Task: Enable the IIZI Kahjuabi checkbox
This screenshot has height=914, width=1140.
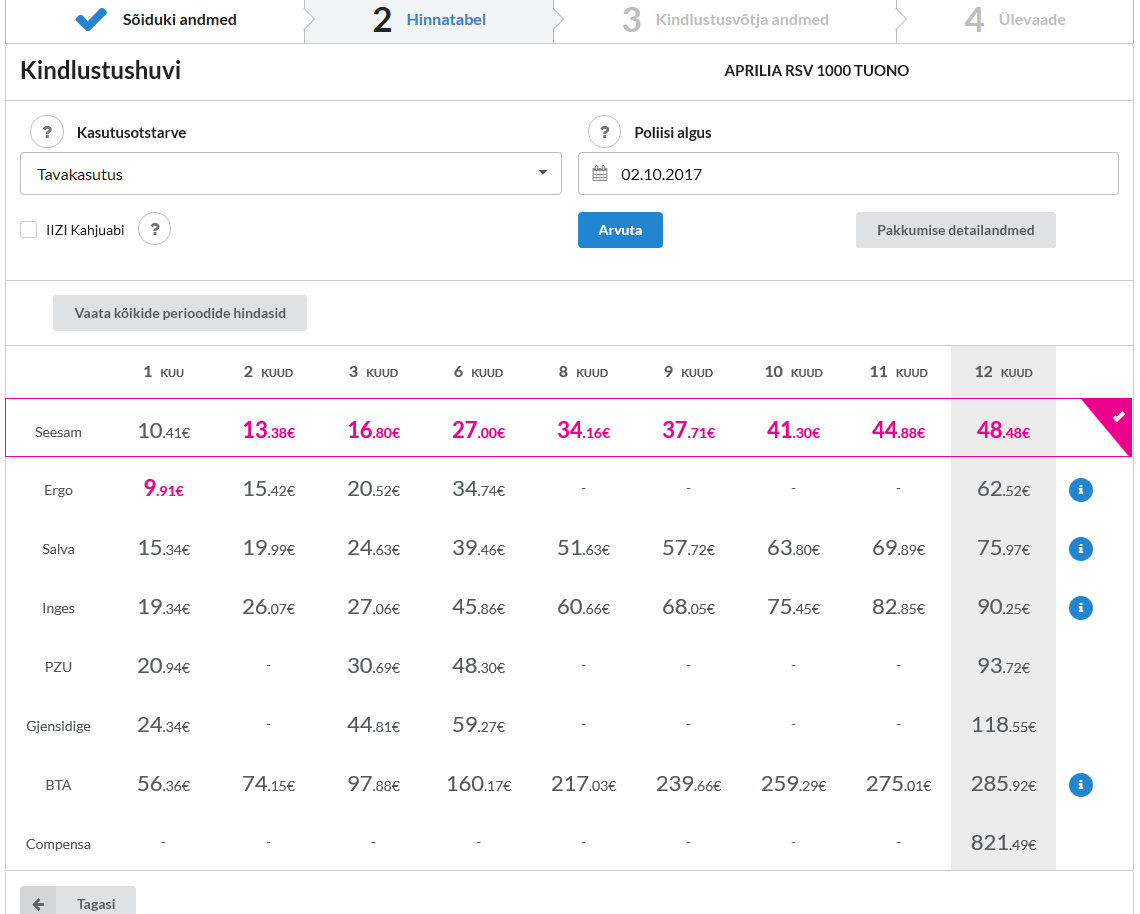Action: point(29,230)
